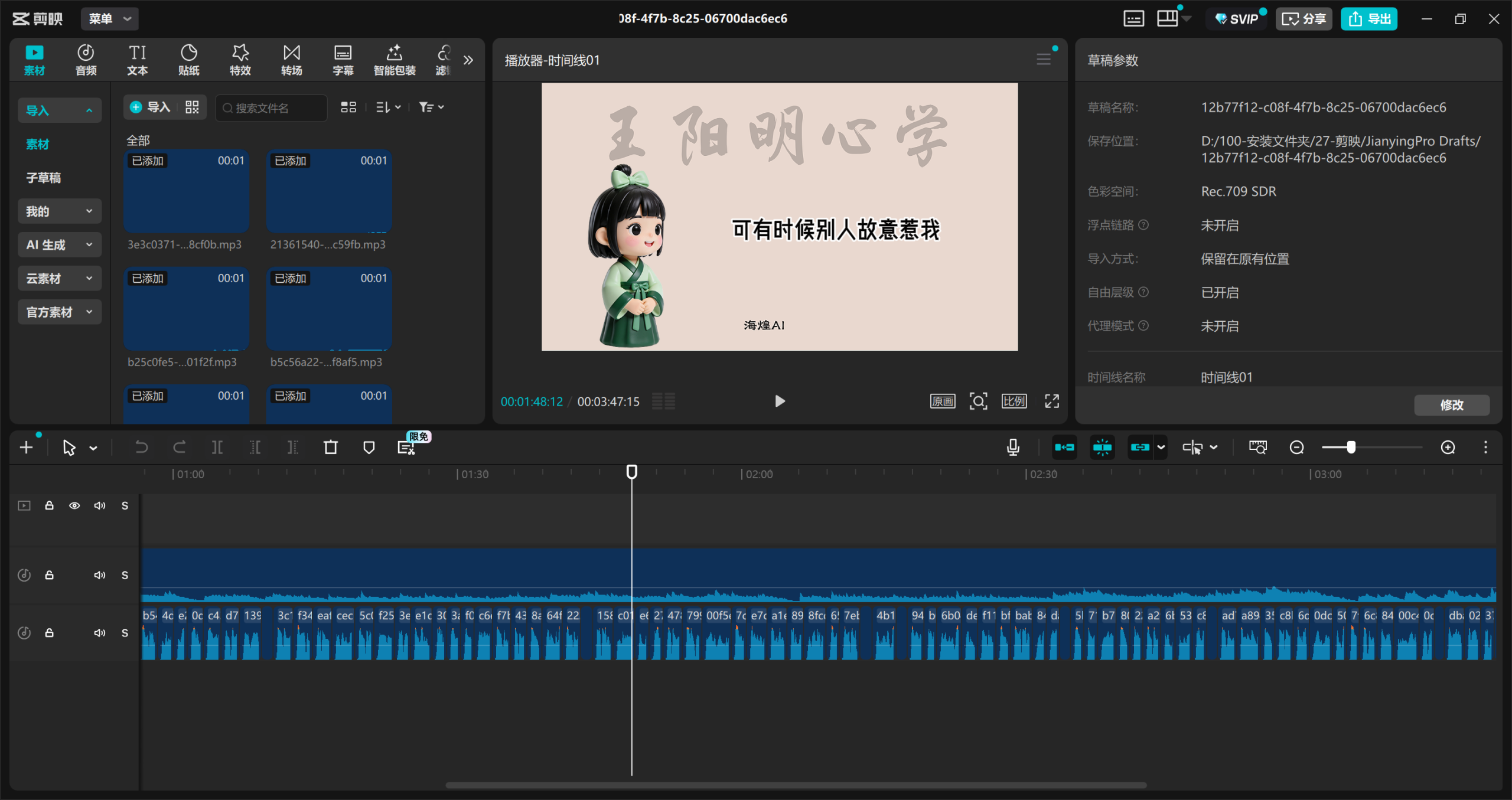Click the zoom in timeline plus icon
Viewport: 1512px width, 800px height.
coord(1448,448)
